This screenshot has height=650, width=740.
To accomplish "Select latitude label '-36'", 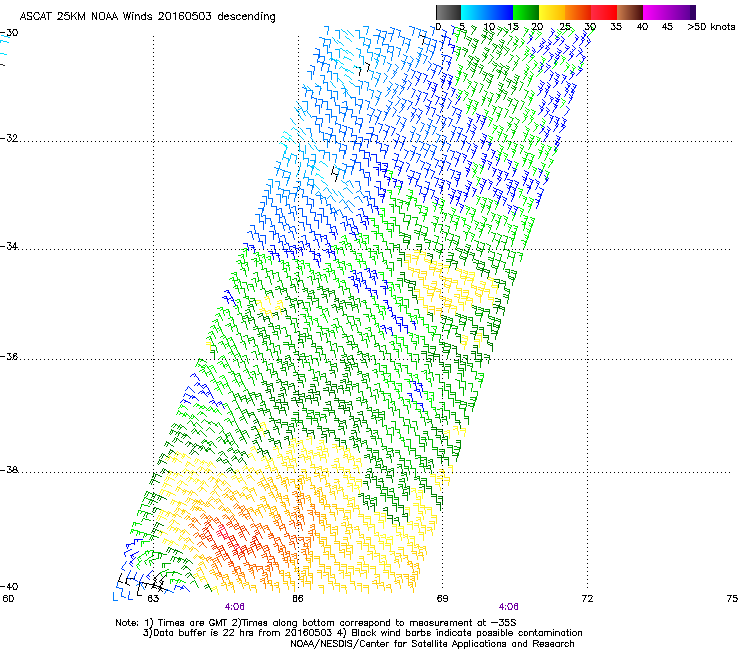I will click(x=9, y=356).
